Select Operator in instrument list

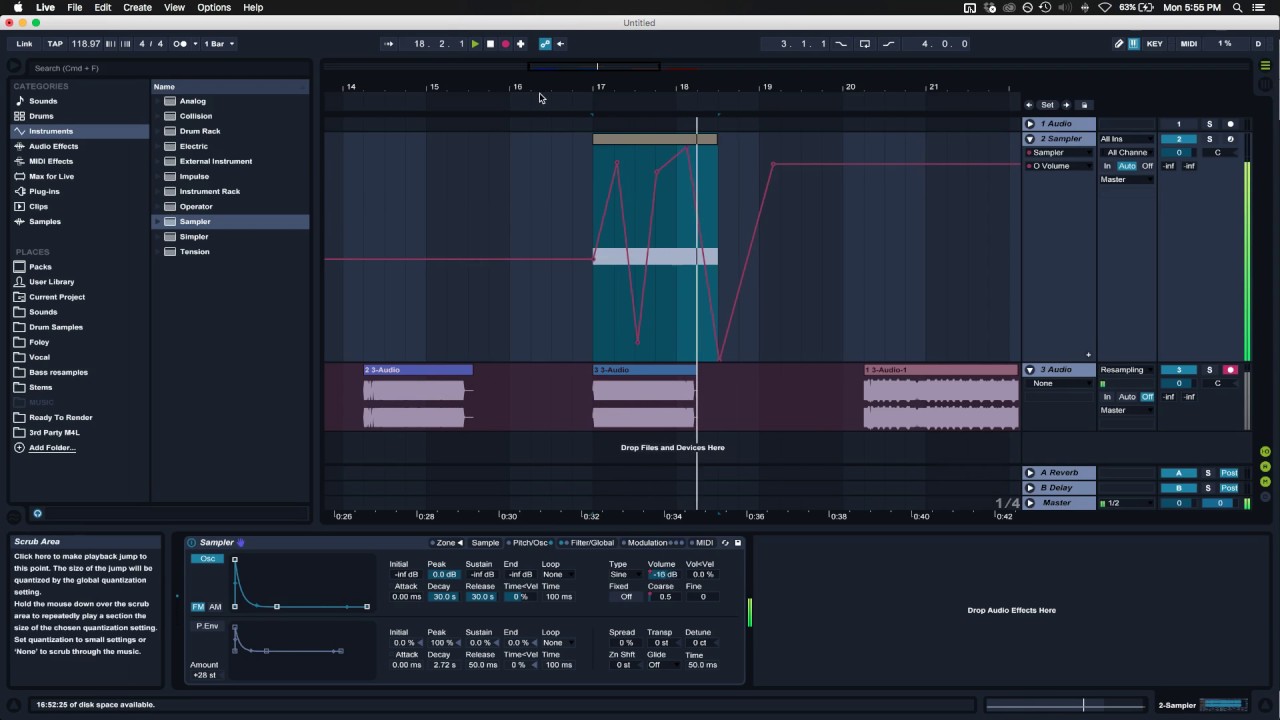[x=196, y=206]
